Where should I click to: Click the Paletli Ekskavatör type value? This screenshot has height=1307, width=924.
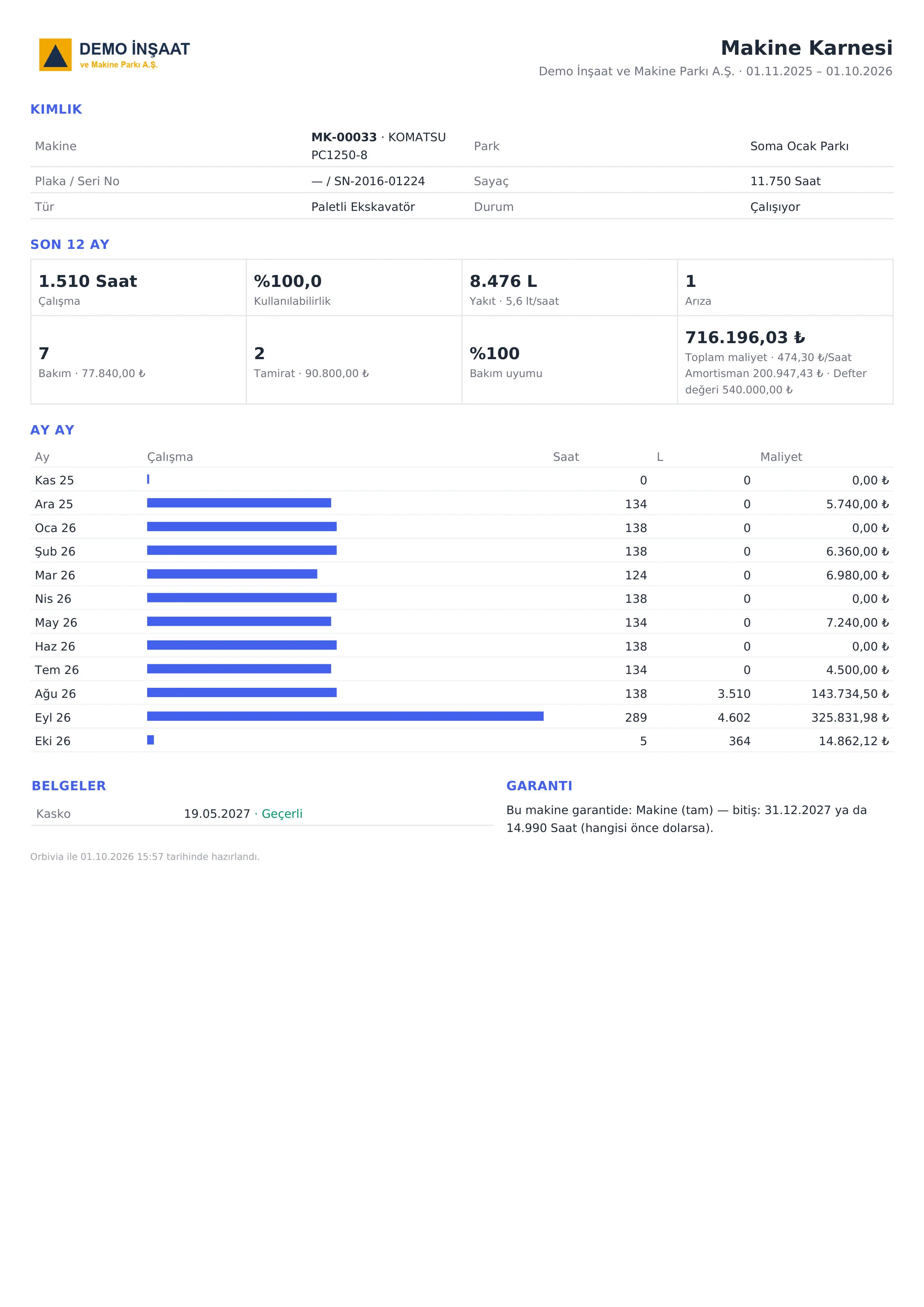pyautogui.click(x=363, y=207)
